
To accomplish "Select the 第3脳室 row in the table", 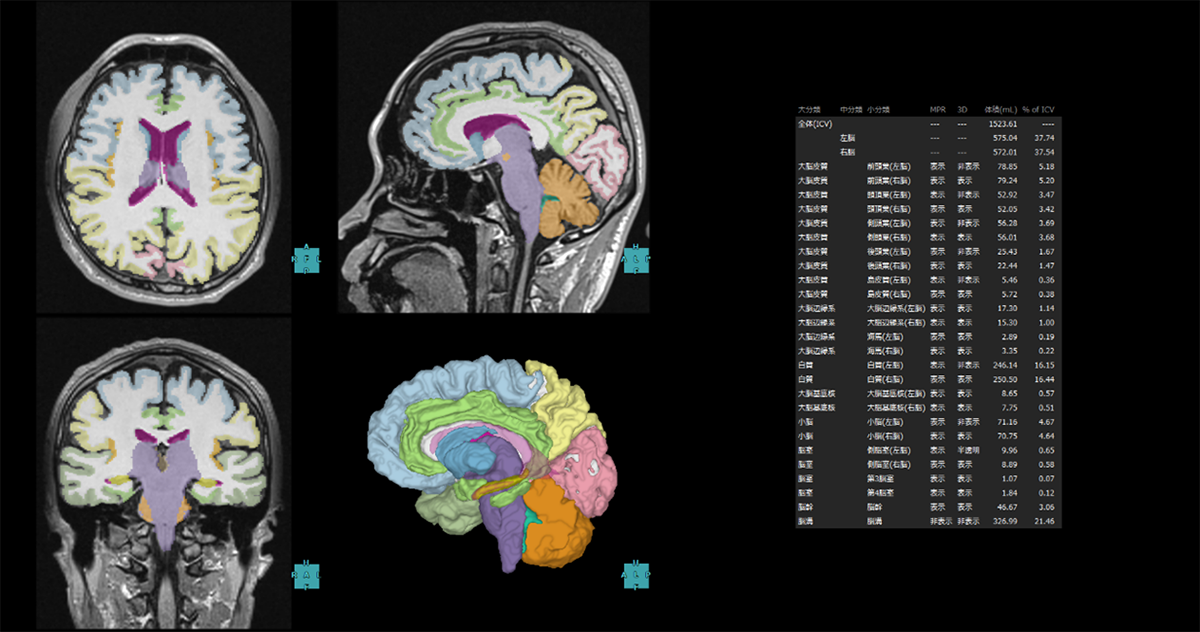I will click(x=880, y=479).
